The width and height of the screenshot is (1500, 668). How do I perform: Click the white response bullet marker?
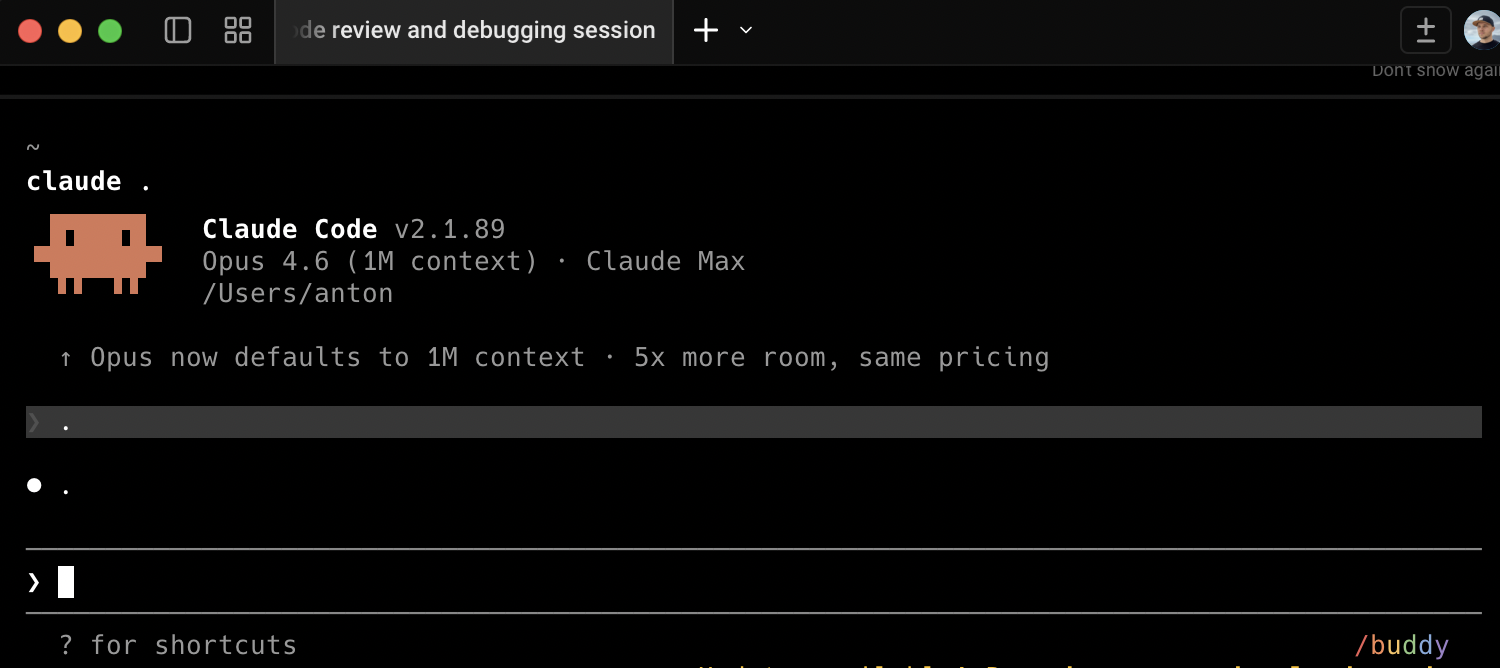34,486
